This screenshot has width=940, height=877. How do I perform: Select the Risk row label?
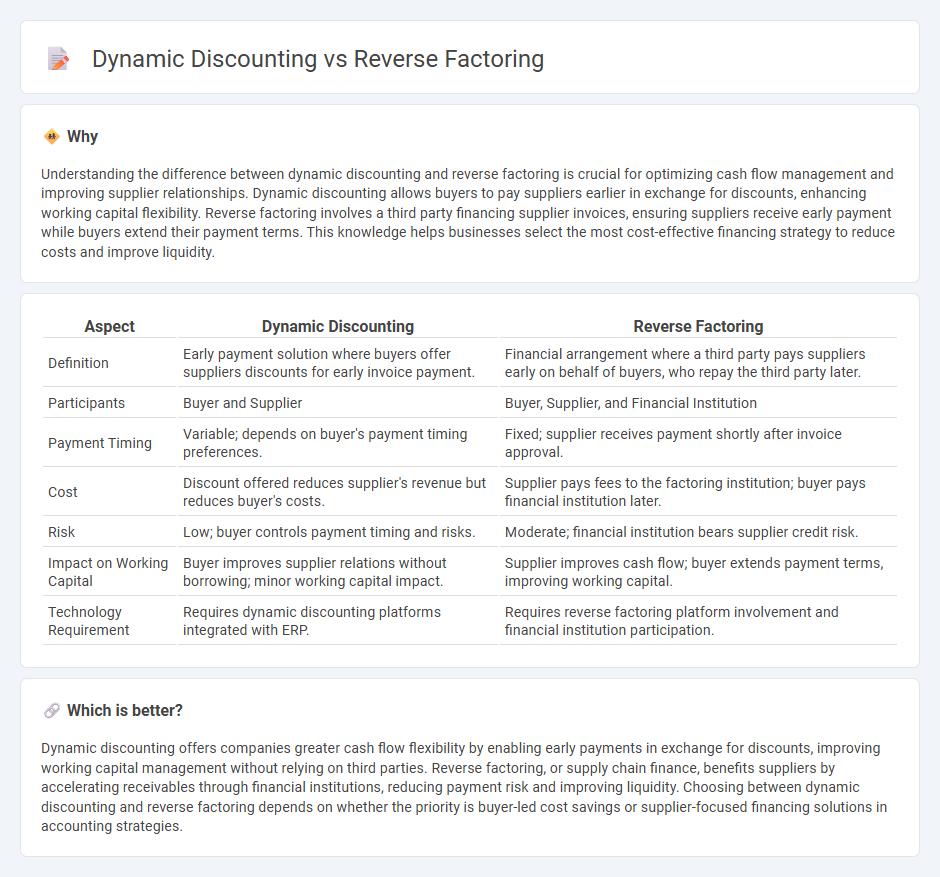[61, 532]
